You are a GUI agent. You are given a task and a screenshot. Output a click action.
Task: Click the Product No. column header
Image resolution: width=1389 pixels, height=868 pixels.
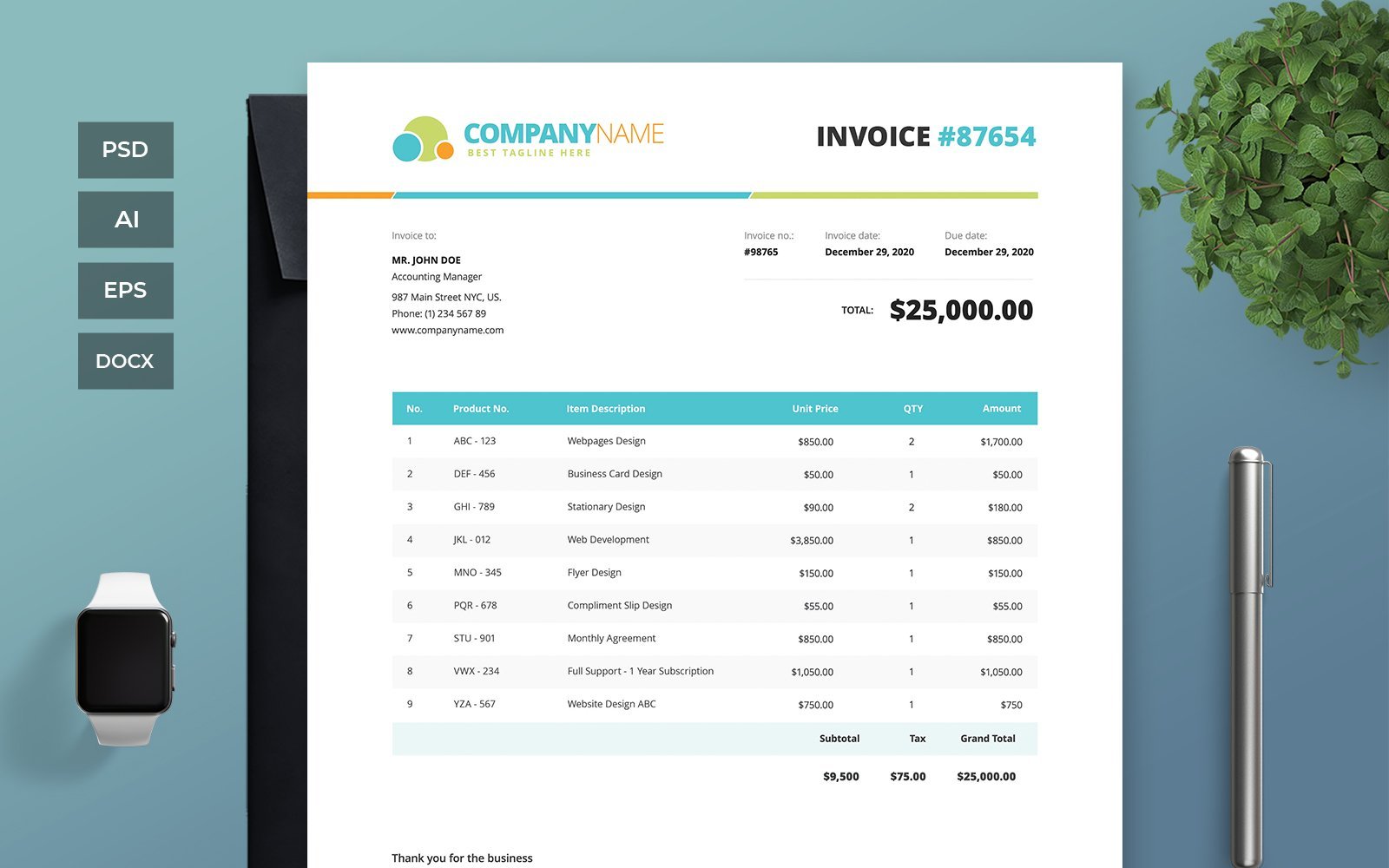click(x=481, y=409)
